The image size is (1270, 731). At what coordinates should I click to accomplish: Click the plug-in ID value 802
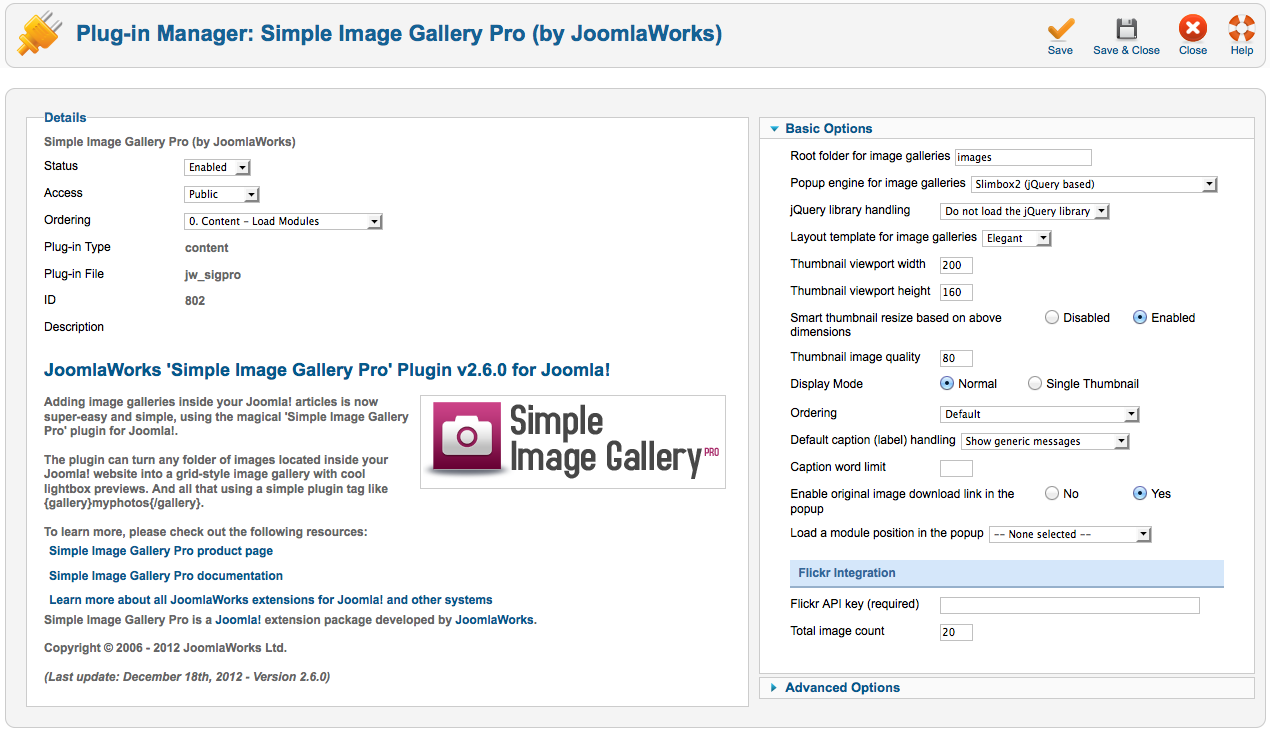pyautogui.click(x=195, y=301)
